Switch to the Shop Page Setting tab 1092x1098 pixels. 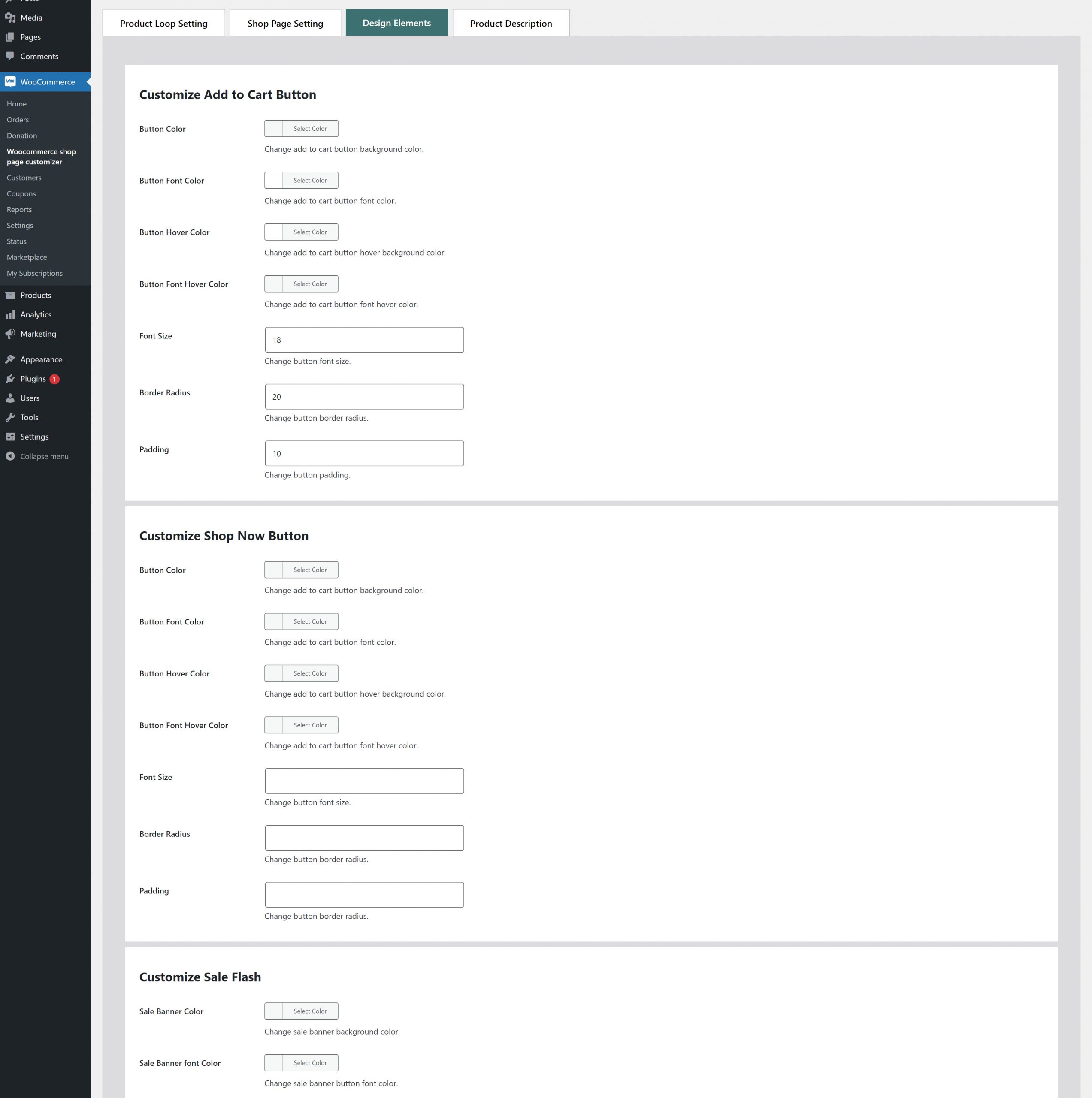pos(285,23)
